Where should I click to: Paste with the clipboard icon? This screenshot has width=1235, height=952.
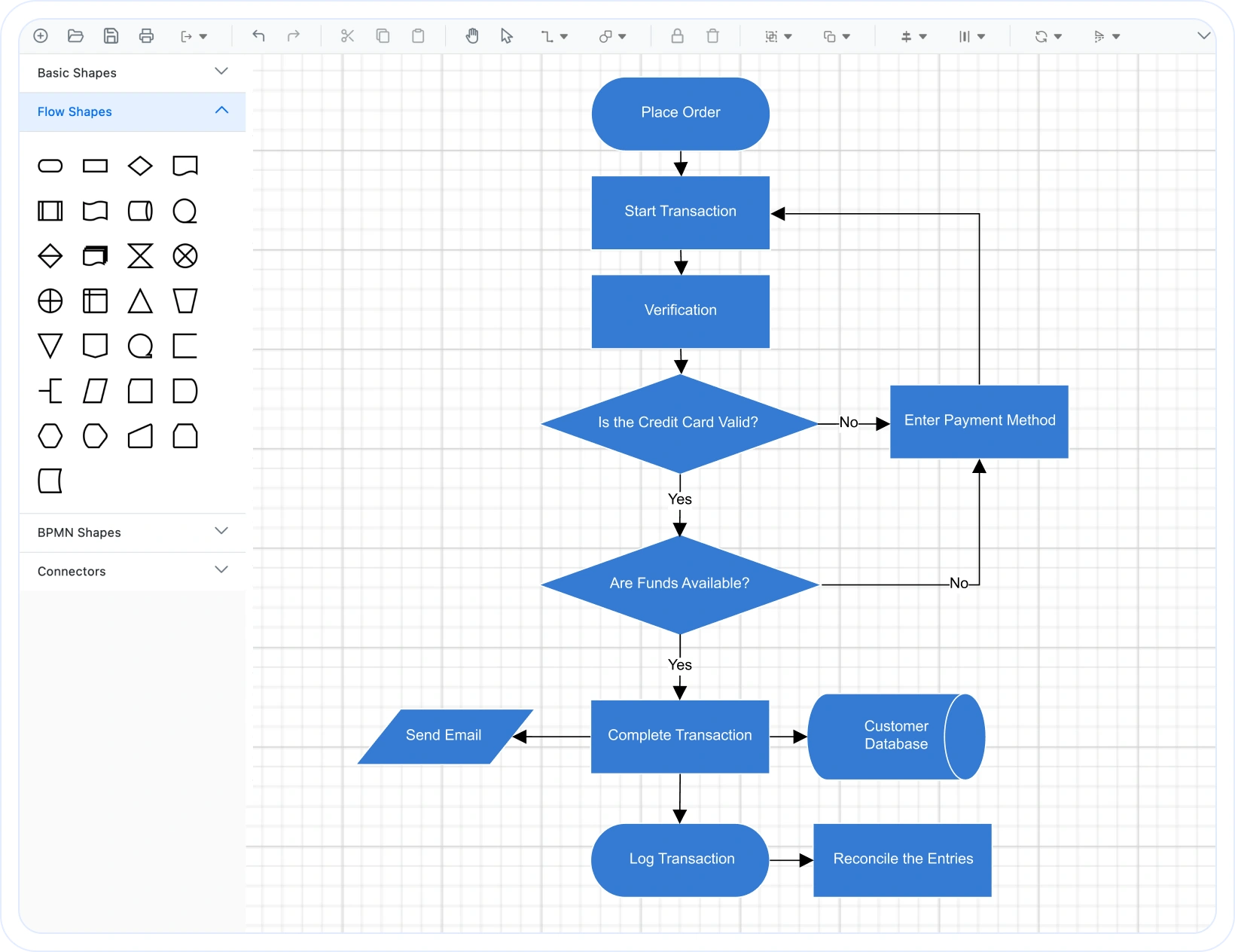tap(418, 35)
